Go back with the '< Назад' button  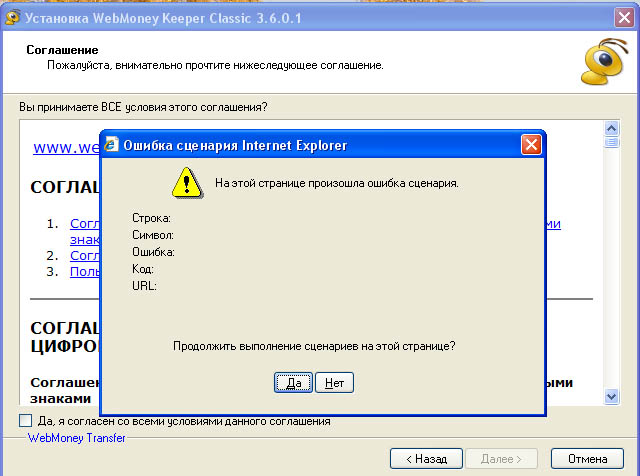tap(426, 459)
